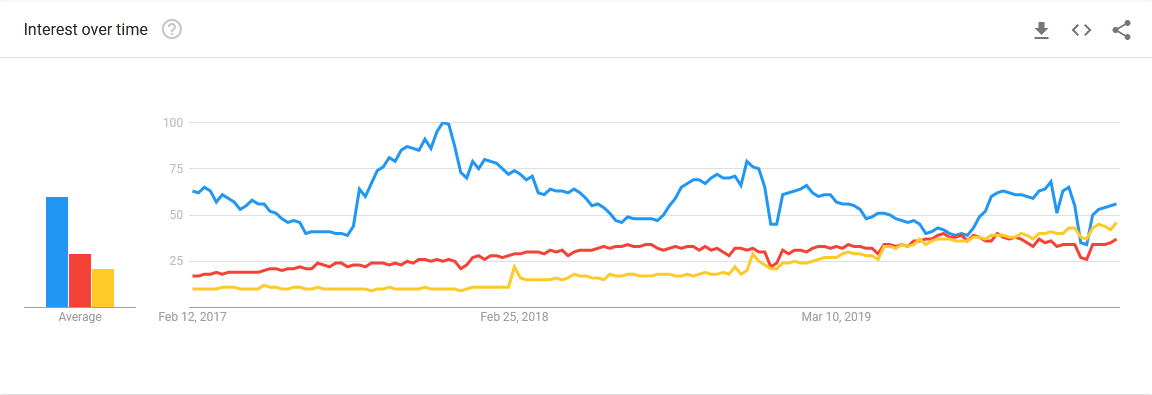
Task: Click the share icon
Action: [1121, 30]
